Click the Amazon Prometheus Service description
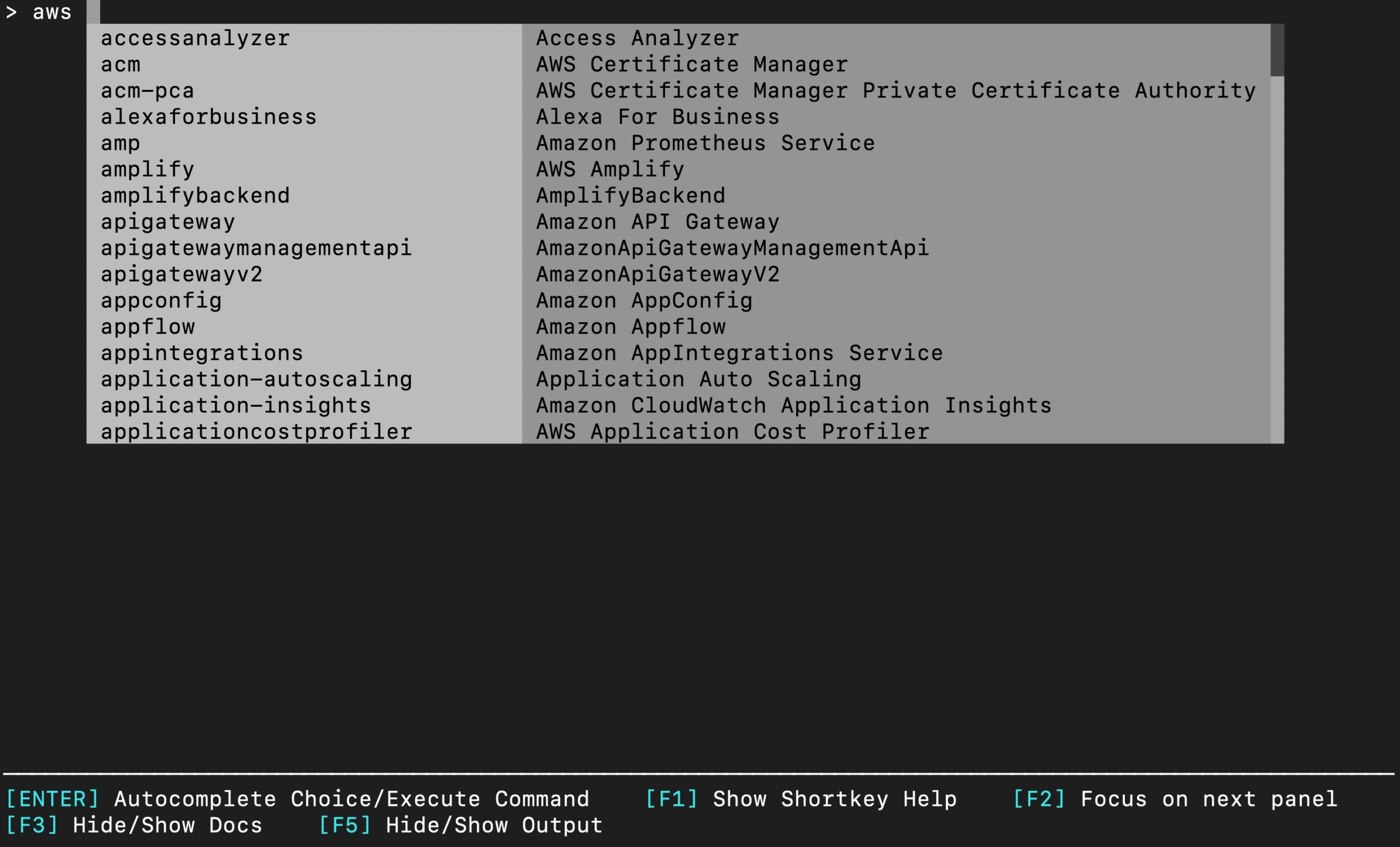This screenshot has width=1400, height=847. (705, 143)
